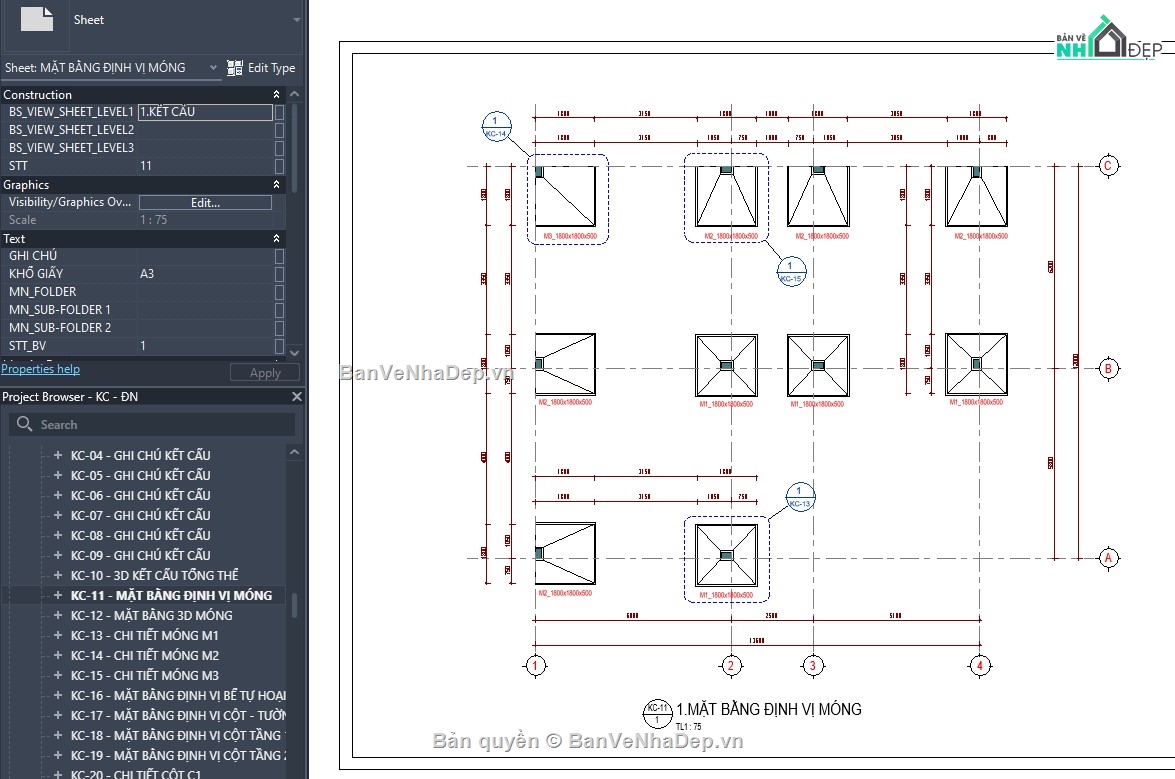Select sheet KC-08 - GHI CHÚ KẾT CẤU
This screenshot has height=779, width=1175.
click(x=140, y=536)
